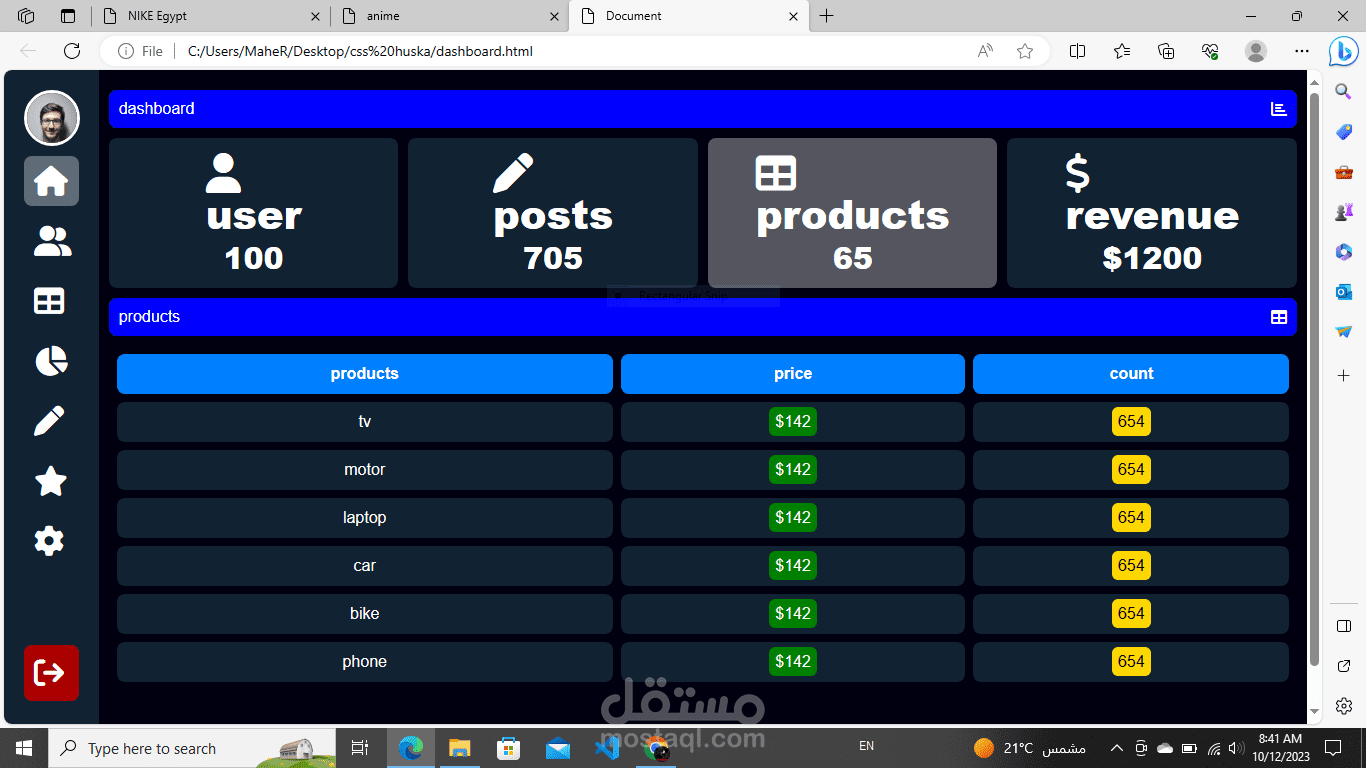Click the table icon in the products bar
The image size is (1366, 768).
[1278, 317]
